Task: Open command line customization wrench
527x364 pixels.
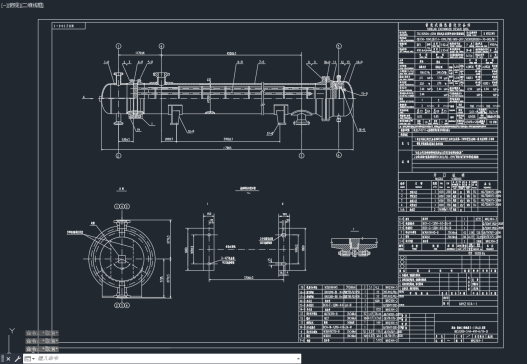Action: click(x=18, y=359)
